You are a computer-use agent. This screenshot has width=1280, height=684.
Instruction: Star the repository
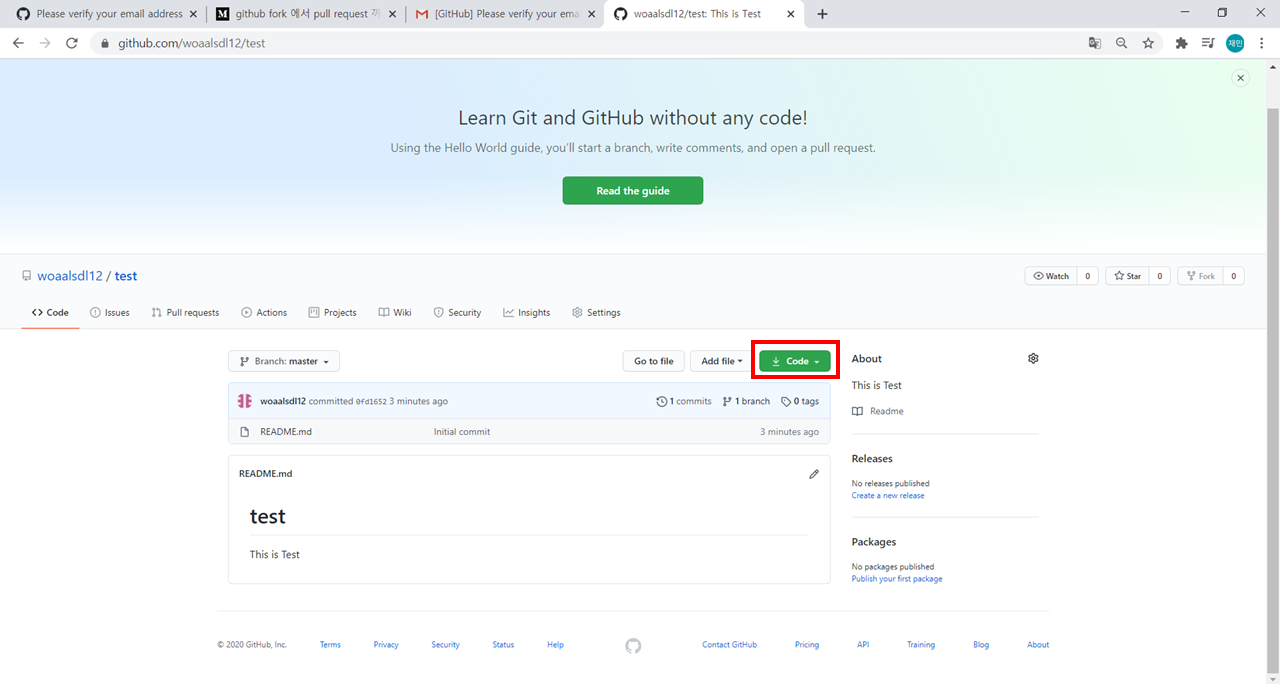1127,276
